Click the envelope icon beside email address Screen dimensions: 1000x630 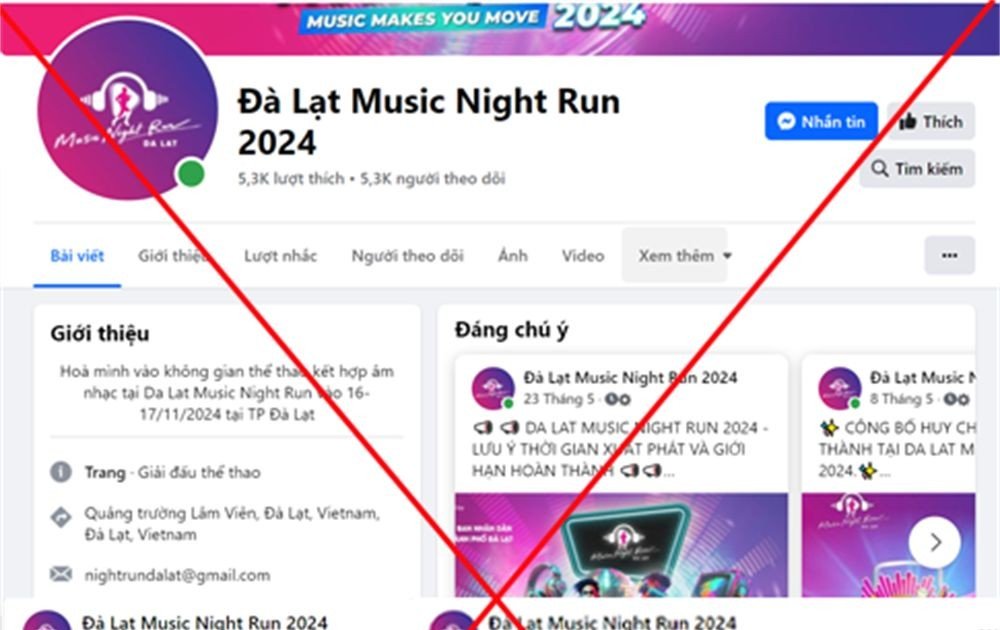point(61,574)
